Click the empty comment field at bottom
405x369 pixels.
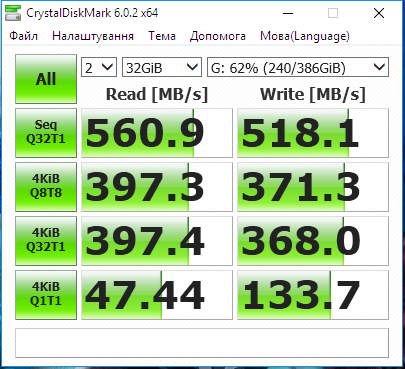click(x=202, y=343)
